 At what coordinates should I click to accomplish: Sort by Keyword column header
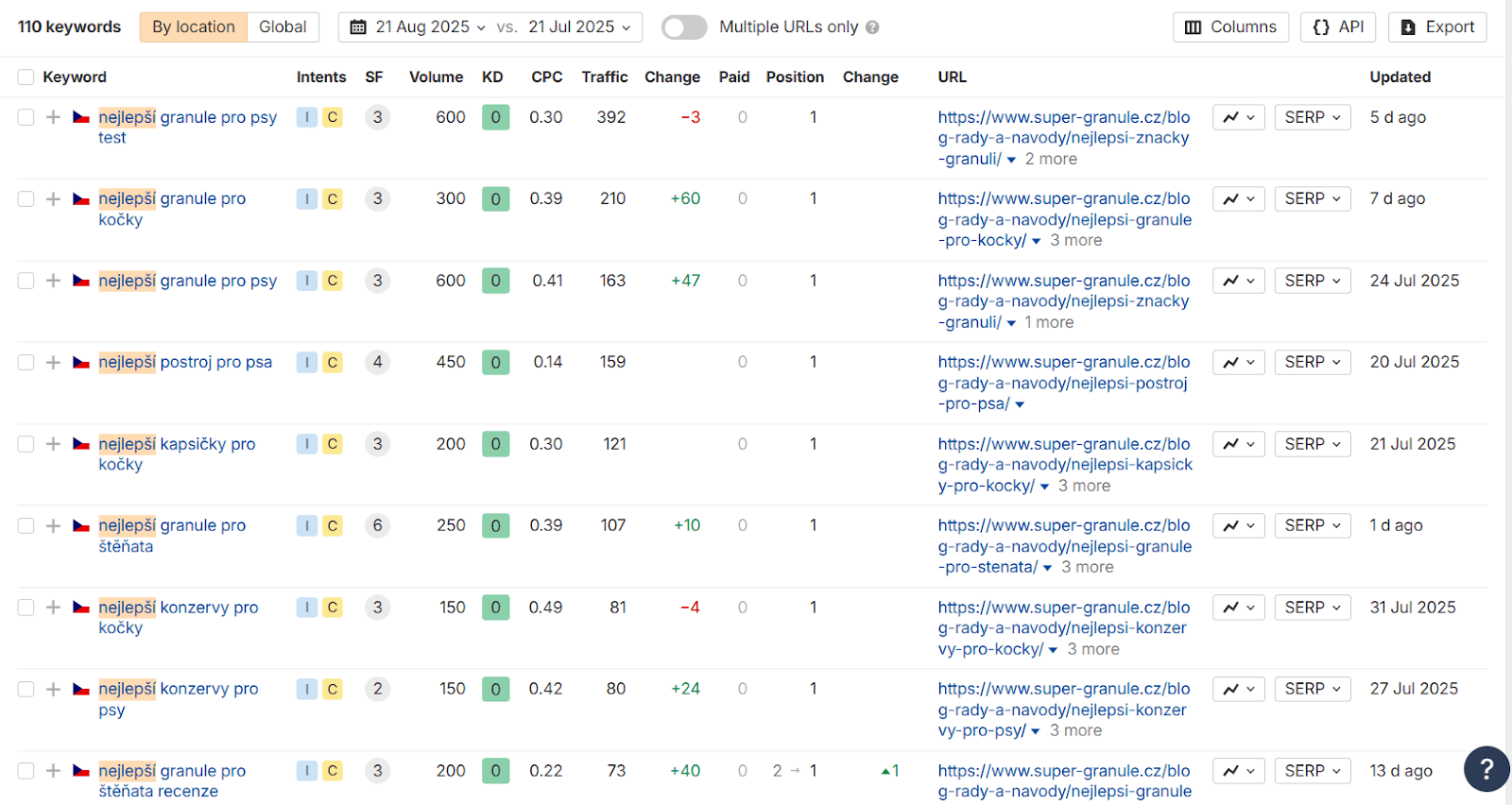tap(75, 77)
